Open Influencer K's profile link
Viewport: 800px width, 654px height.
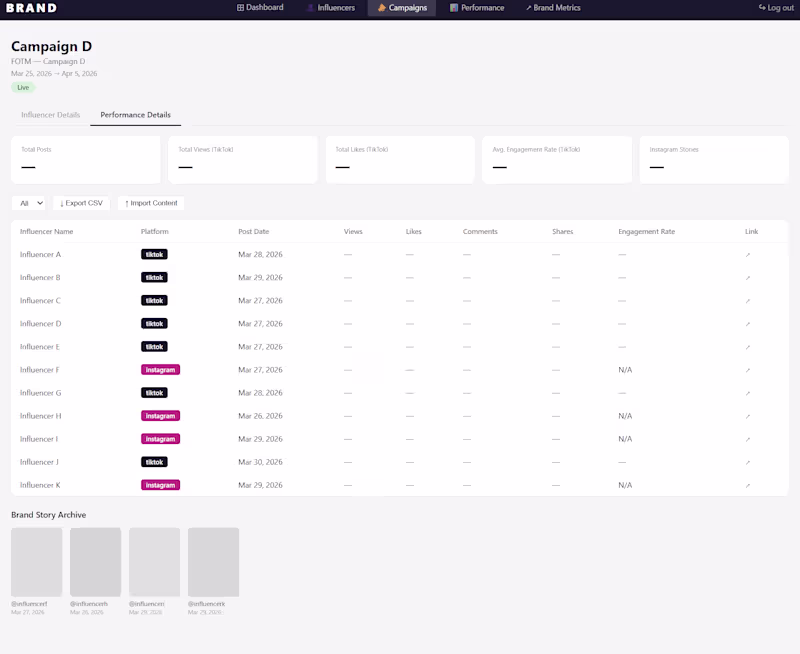(x=748, y=485)
